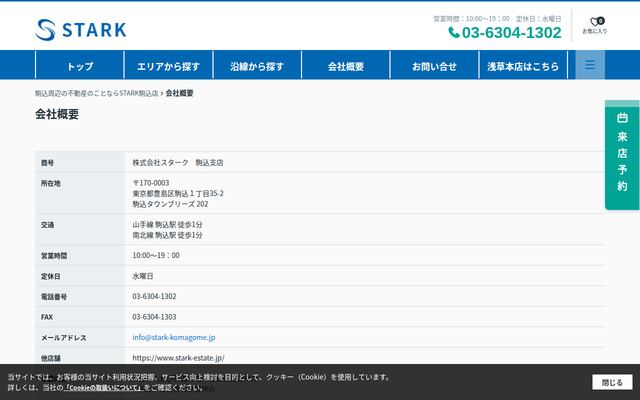This screenshot has height=400, width=640.
Task: Click address line 東京都豊島区駒込1丁目35-2
Action: tap(178, 193)
